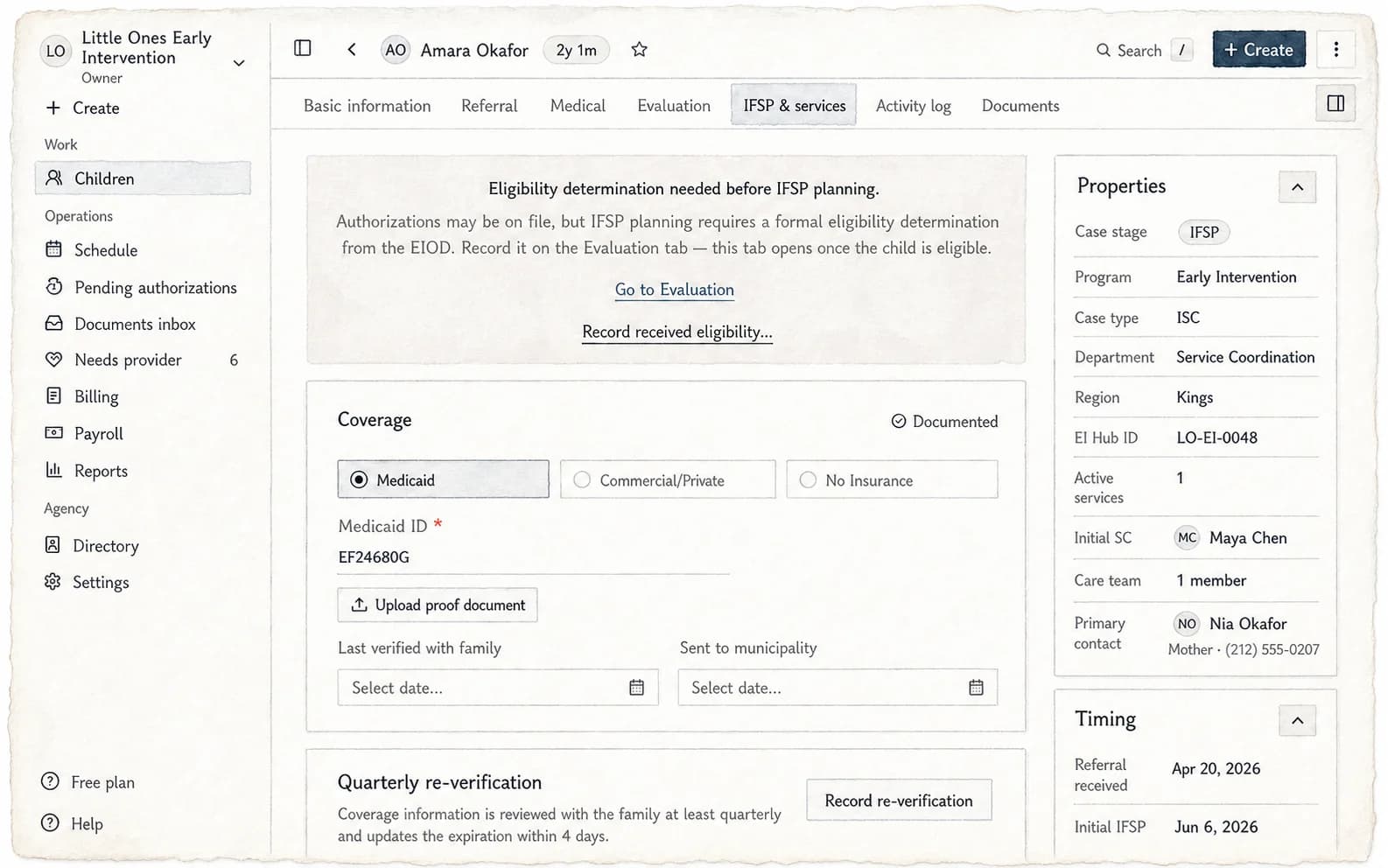Select Commercial/Private coverage option
The image size is (1388, 868).
(x=668, y=479)
